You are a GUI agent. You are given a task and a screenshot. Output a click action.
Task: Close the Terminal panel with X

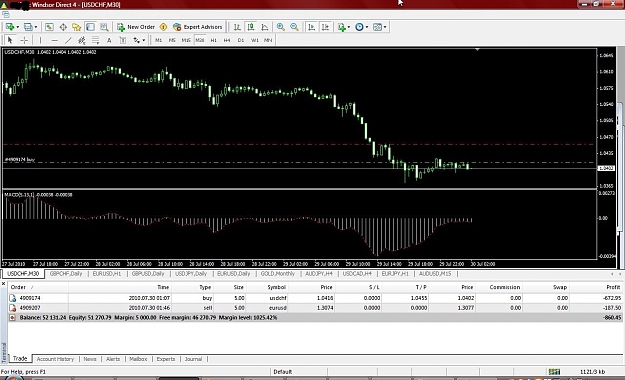pos(3,284)
